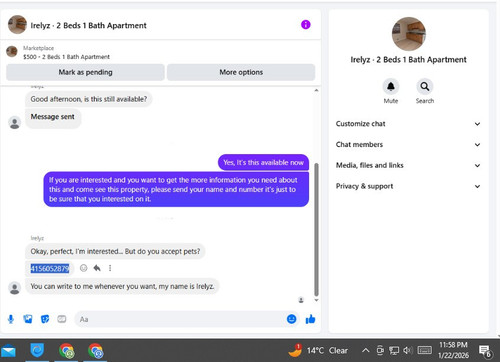Open more options for phone number message
The image size is (500, 362).
[110, 268]
